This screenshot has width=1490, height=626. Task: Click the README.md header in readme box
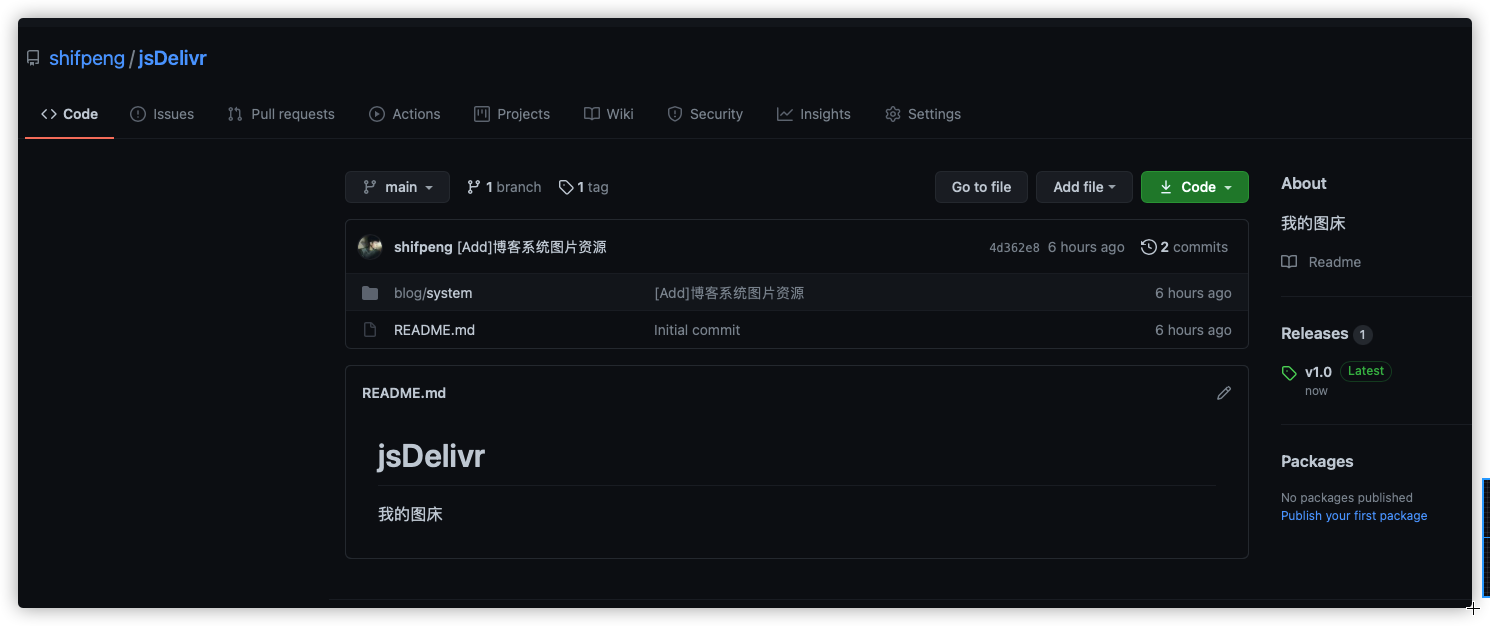tap(404, 393)
